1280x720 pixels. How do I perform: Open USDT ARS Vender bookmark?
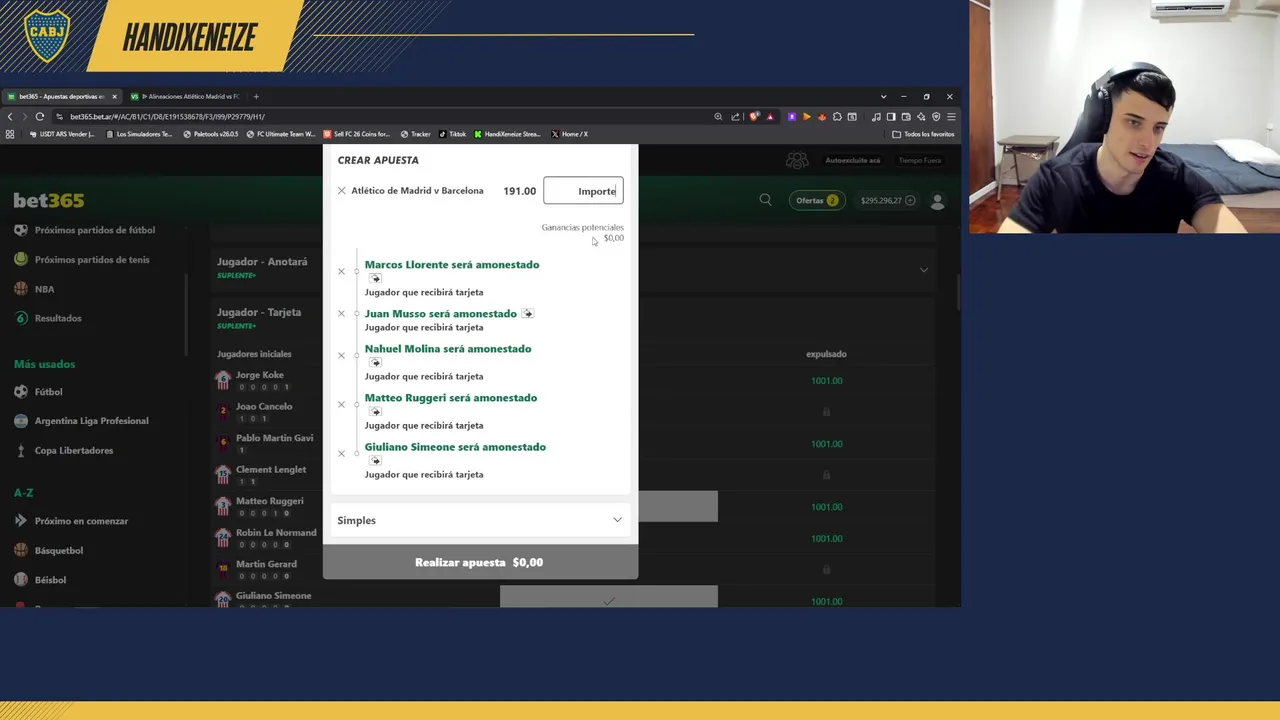pyautogui.click(x=64, y=134)
